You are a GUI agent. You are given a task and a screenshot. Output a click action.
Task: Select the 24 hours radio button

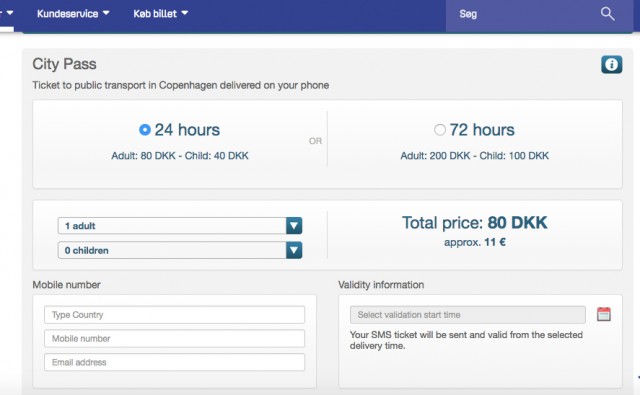(x=144, y=130)
